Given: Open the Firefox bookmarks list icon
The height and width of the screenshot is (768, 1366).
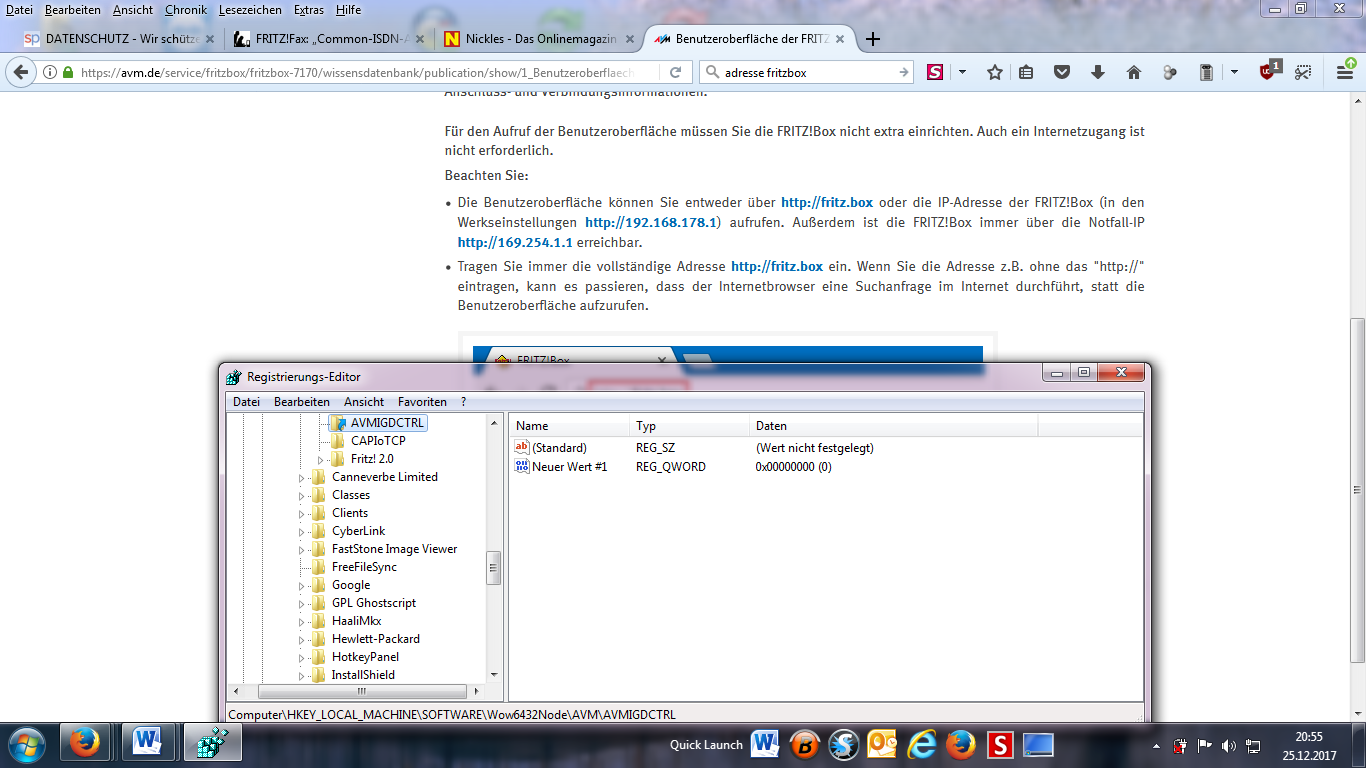Looking at the screenshot, I should (x=1026, y=72).
